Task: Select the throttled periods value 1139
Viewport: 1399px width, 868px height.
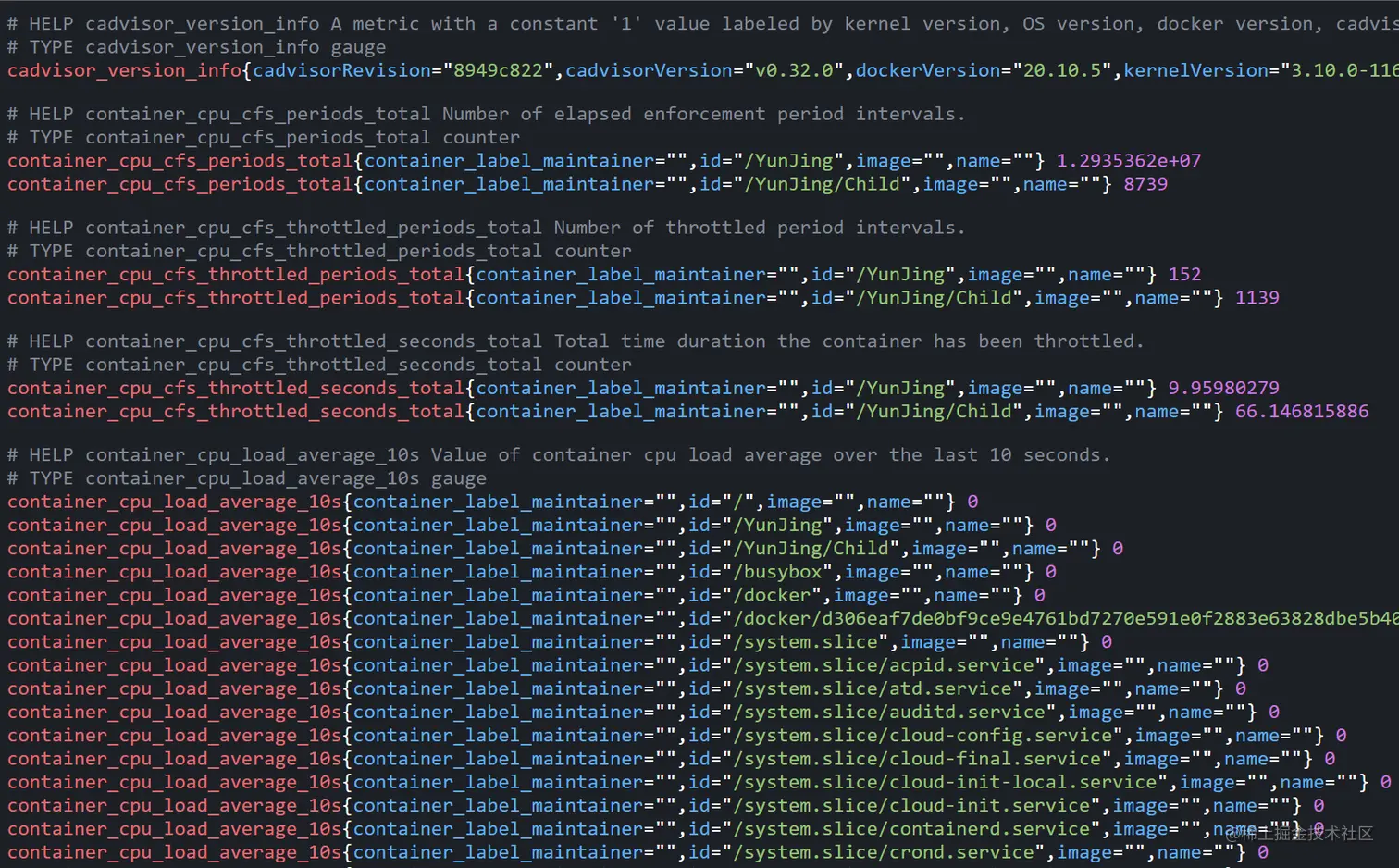Action: coord(1257,298)
